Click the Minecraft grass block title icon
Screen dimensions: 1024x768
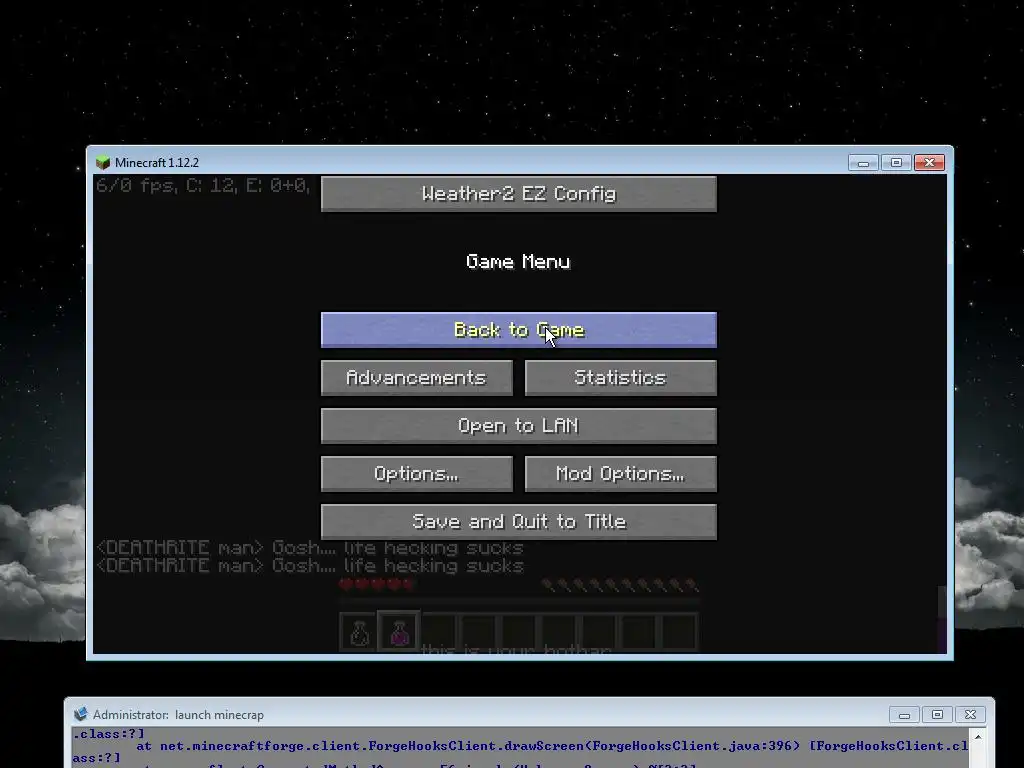103,163
